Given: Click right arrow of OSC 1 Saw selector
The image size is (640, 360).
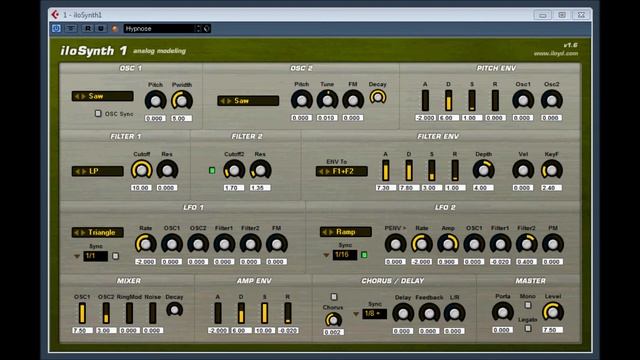Looking at the screenshot, I should click(83, 96).
